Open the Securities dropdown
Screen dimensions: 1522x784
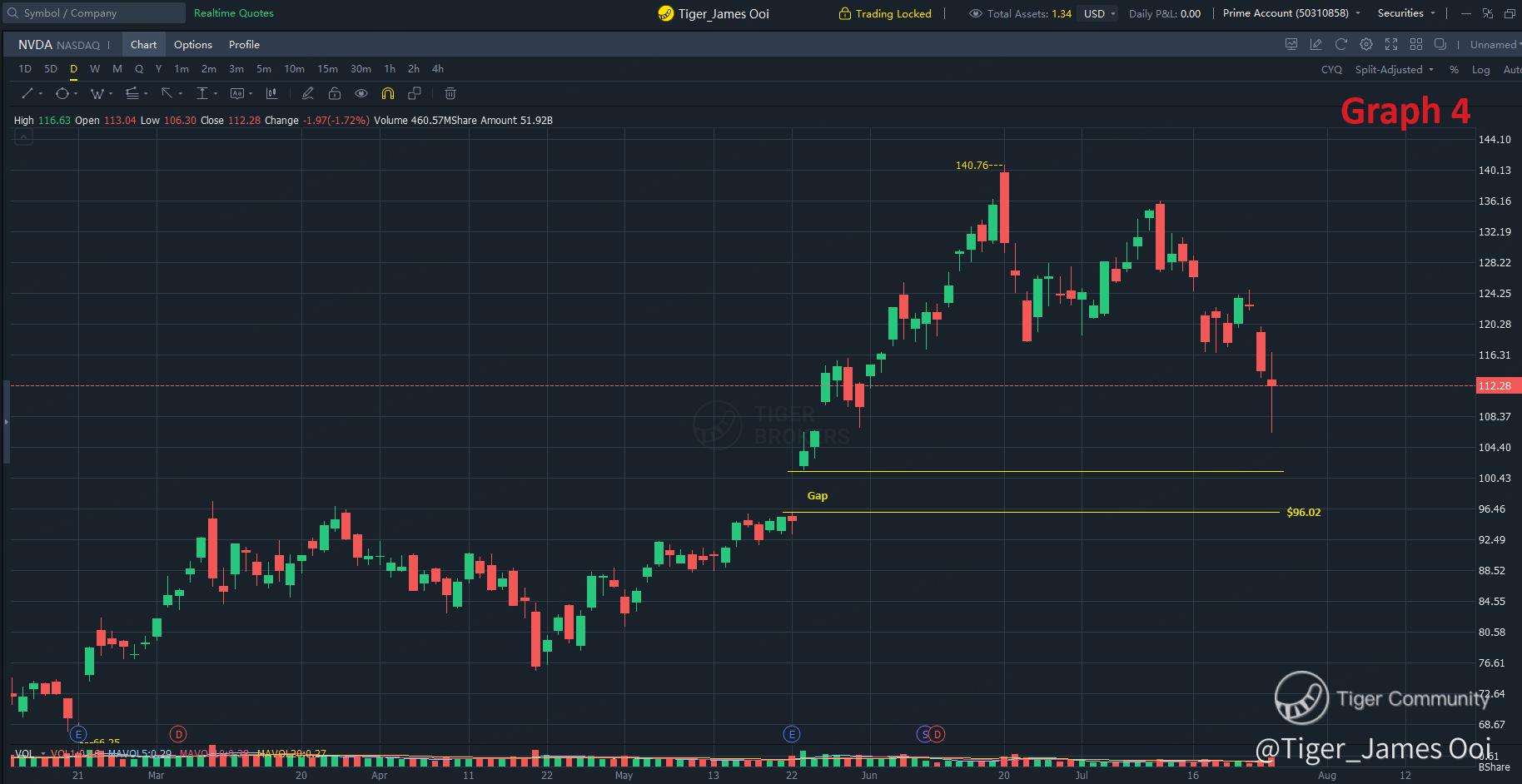pos(1406,13)
